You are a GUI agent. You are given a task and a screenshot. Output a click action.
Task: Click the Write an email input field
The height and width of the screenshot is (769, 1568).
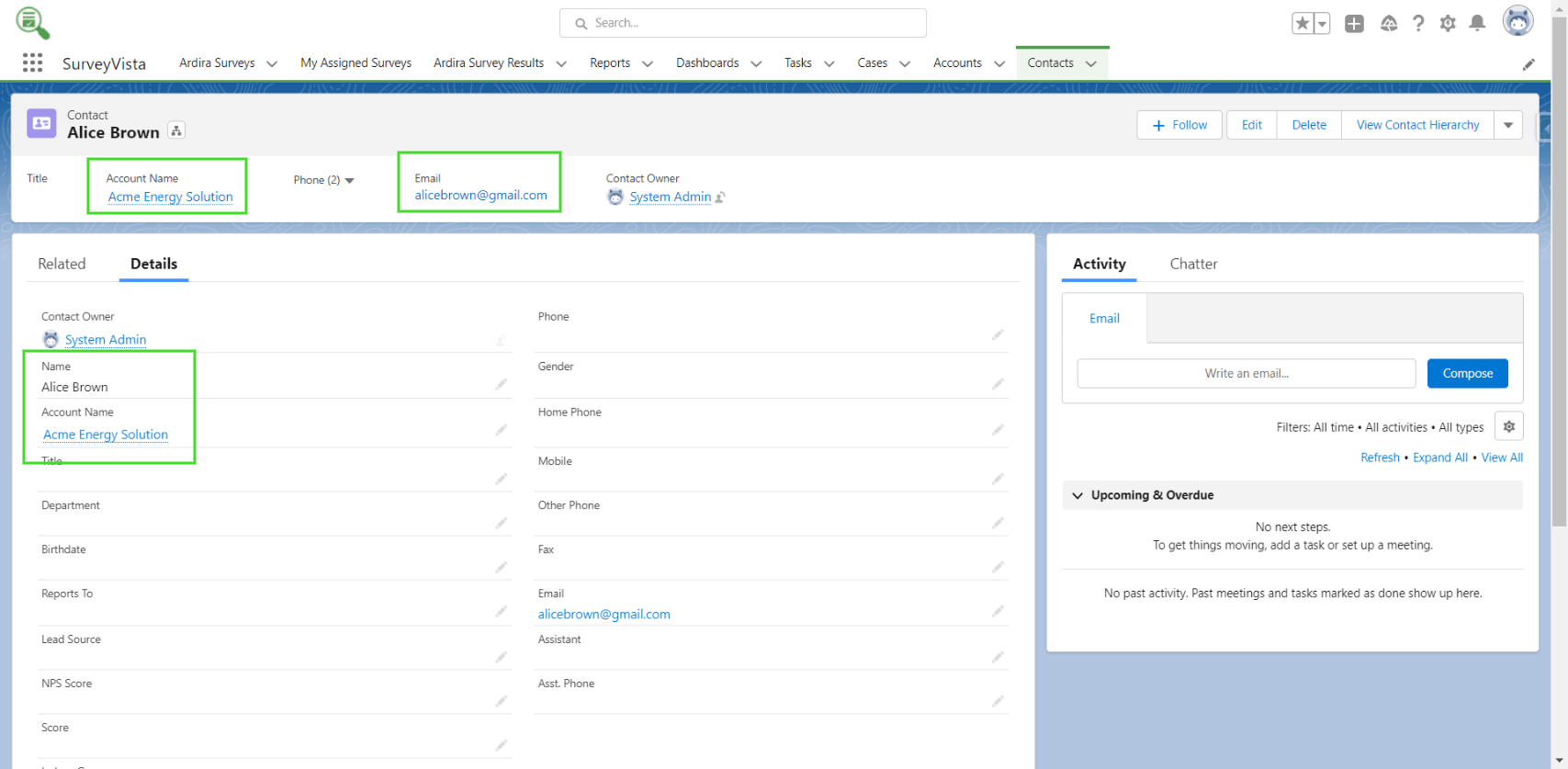tap(1246, 373)
